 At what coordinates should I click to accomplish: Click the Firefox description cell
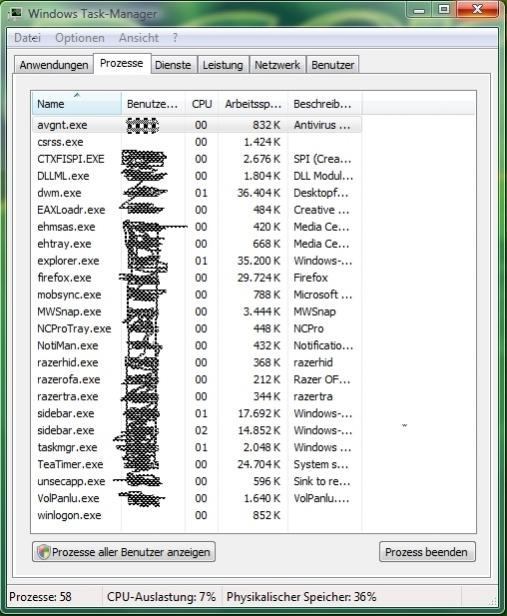tap(311, 277)
